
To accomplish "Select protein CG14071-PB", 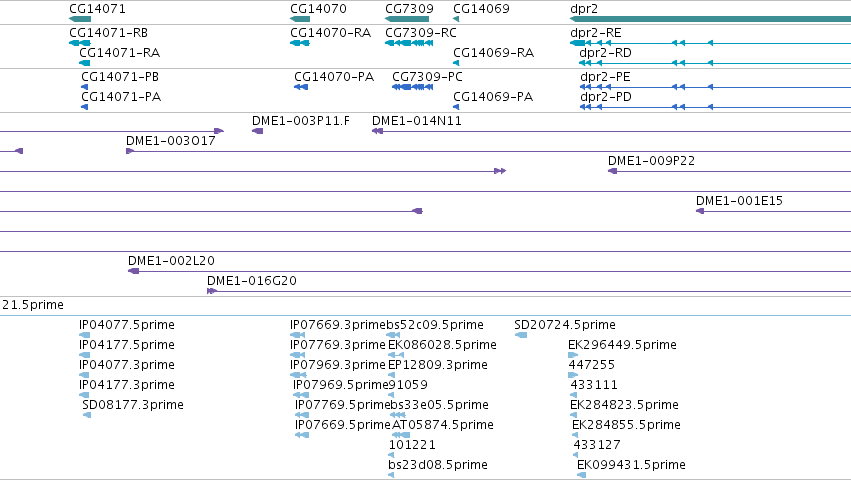I will point(120,77).
